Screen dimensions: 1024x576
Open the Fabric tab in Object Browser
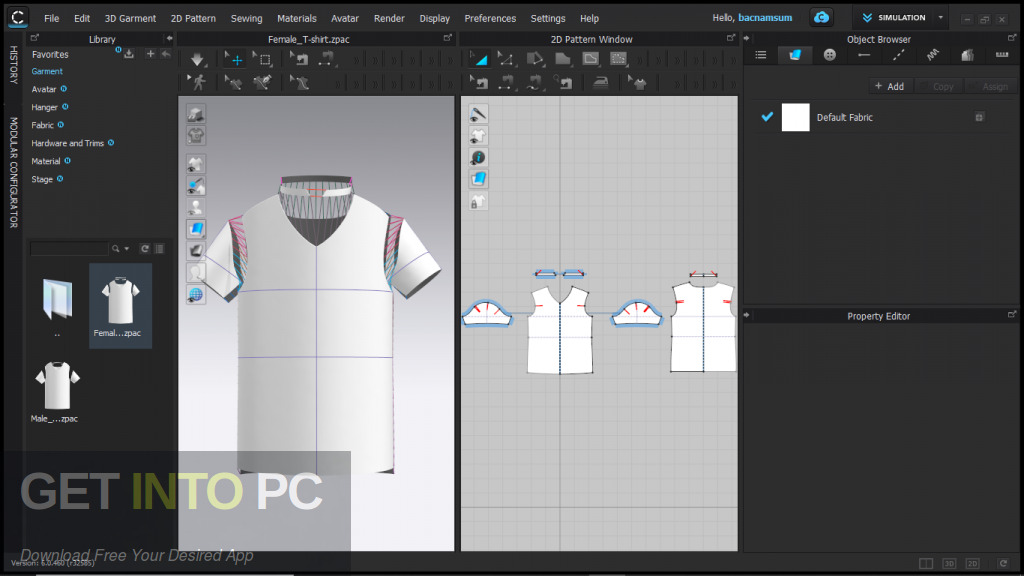(795, 56)
